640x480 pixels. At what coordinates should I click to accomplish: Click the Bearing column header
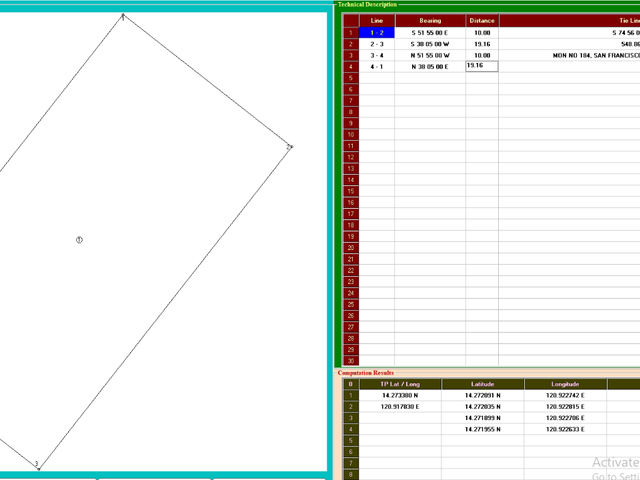click(430, 20)
